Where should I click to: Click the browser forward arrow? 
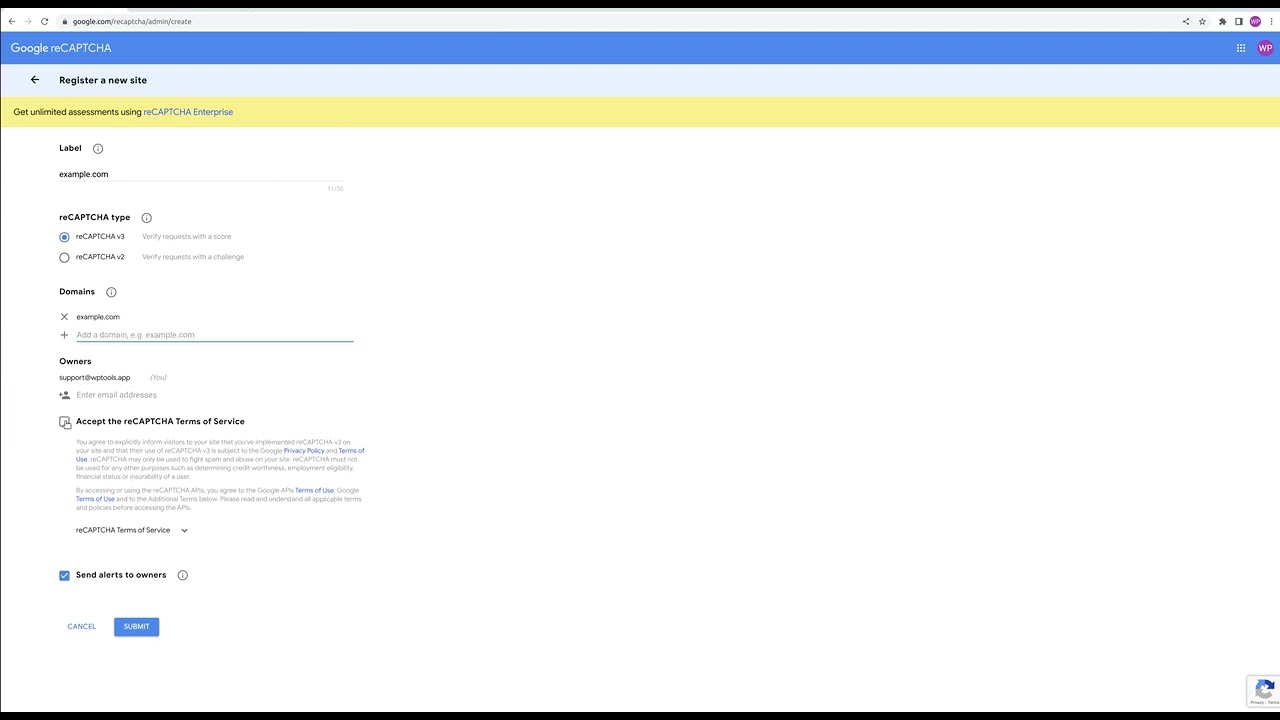tap(28, 21)
